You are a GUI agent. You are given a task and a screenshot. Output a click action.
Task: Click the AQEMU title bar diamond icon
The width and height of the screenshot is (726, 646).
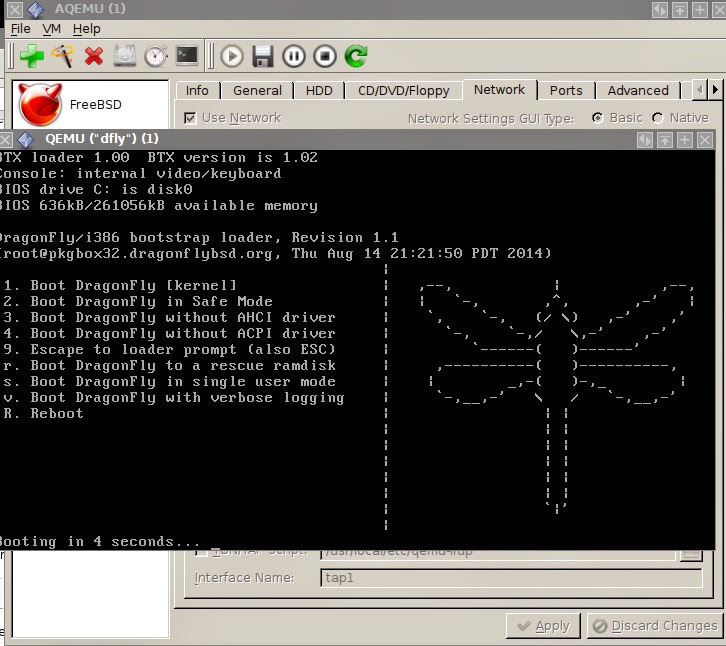click(x=35, y=9)
